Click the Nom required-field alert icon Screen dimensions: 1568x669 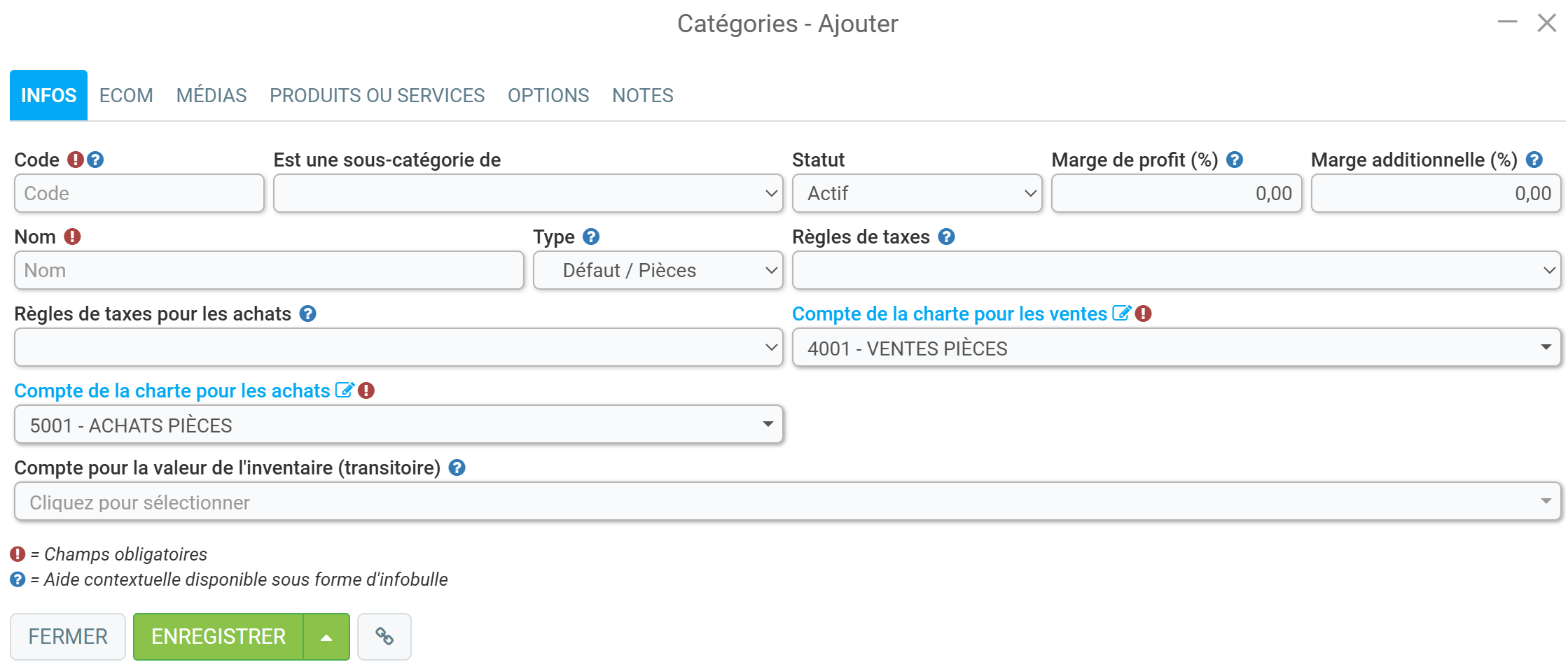point(72,237)
